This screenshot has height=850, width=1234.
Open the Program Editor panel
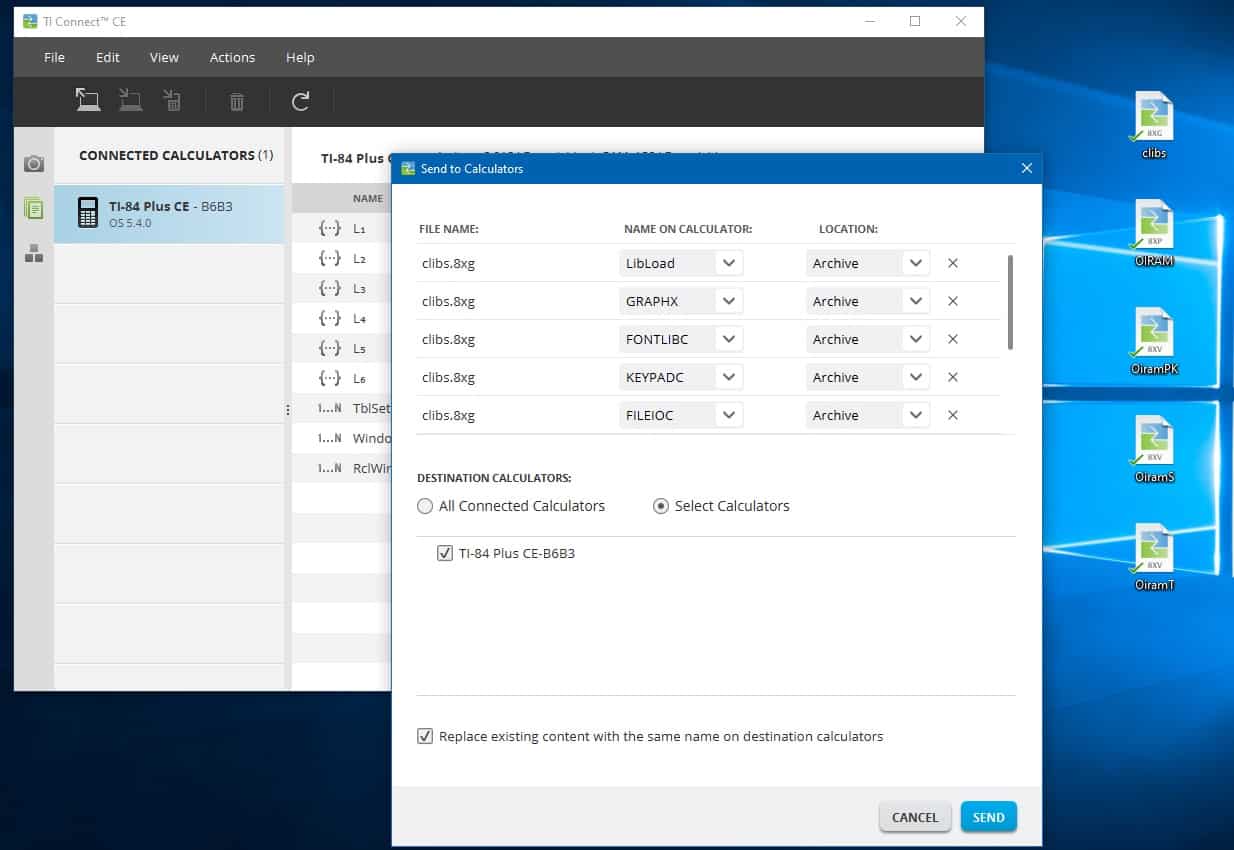point(35,253)
